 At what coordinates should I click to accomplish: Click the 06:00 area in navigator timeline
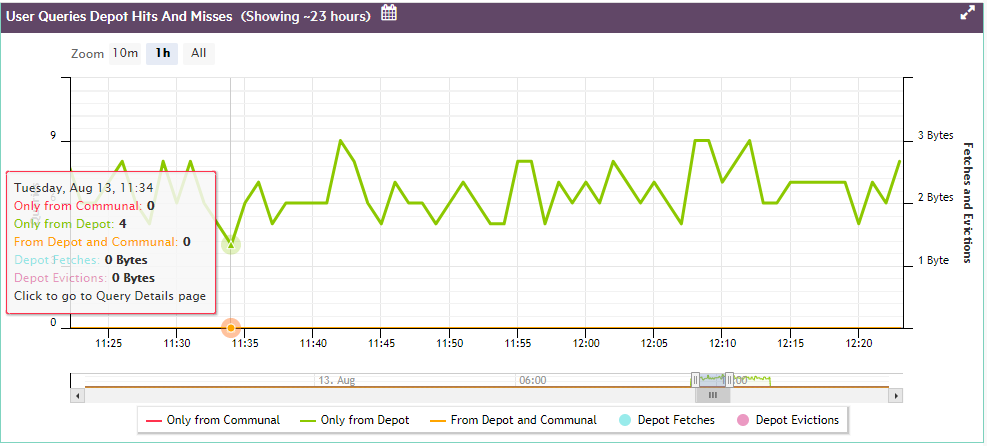(x=532, y=380)
